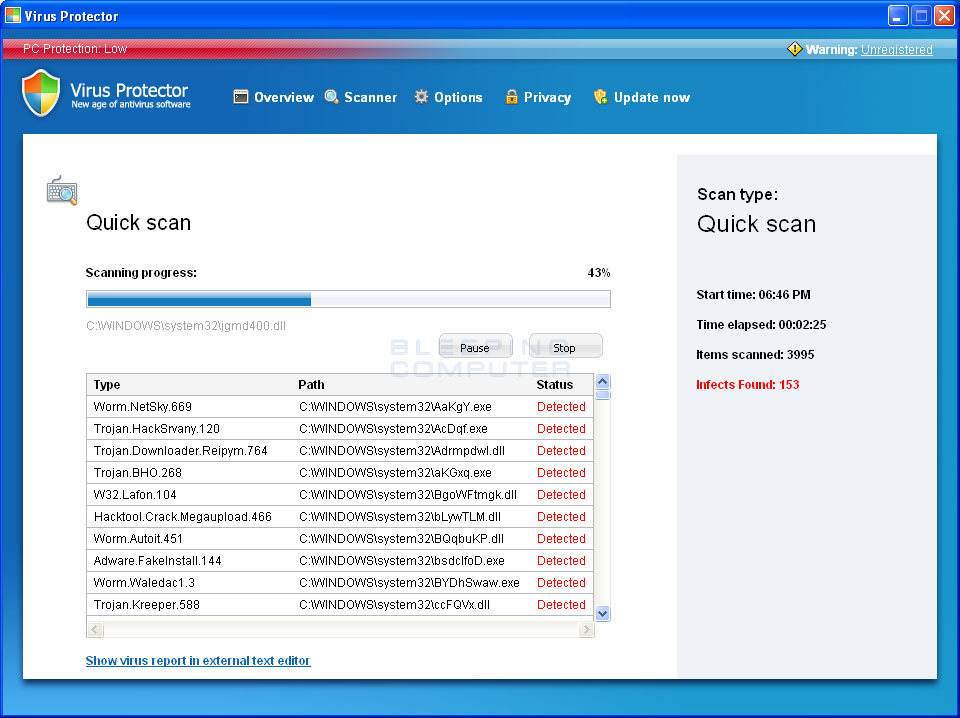The width and height of the screenshot is (960, 718).
Task: Show virus report in external text editor
Action: [198, 660]
